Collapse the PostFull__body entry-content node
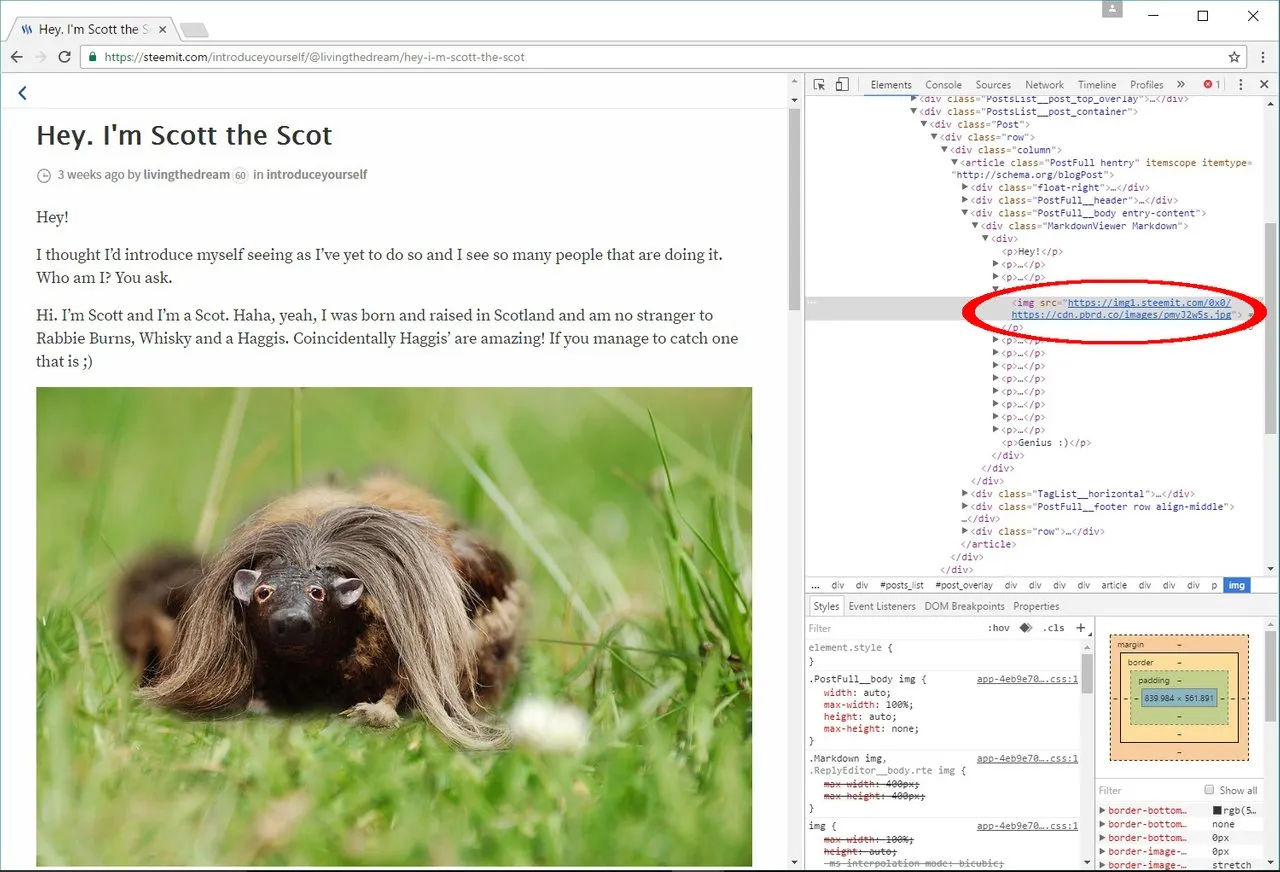The width and height of the screenshot is (1280, 872). (965, 213)
